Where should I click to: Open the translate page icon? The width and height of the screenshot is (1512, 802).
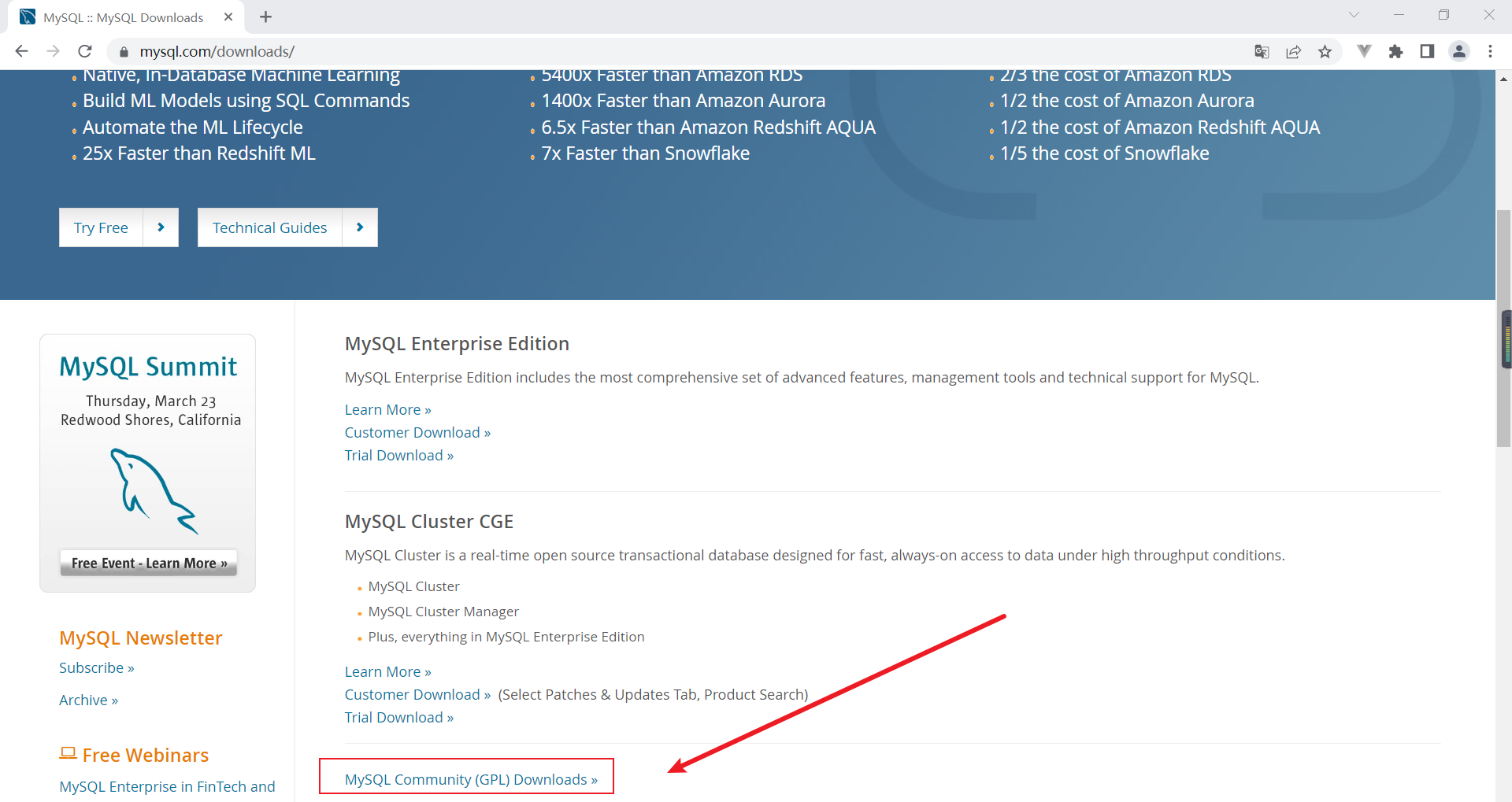click(1262, 51)
